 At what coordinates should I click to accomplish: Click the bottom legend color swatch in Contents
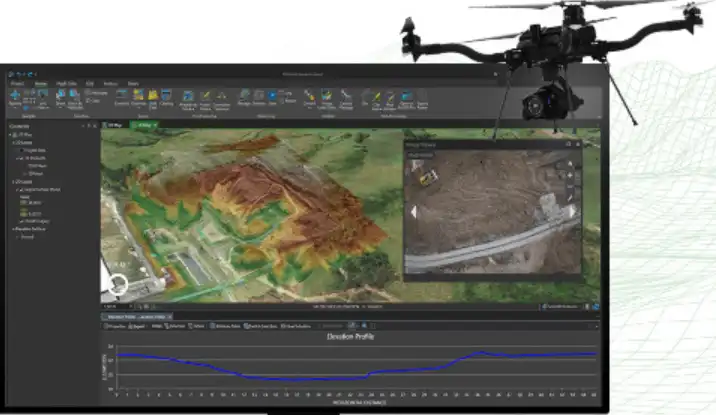23,213
